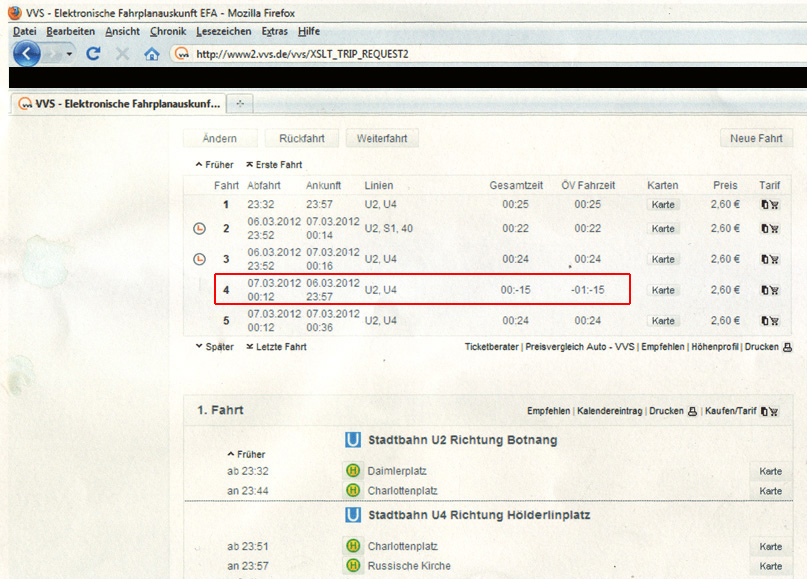Click the clock icon for trip 3
The image size is (807, 579).
pyautogui.click(x=199, y=259)
